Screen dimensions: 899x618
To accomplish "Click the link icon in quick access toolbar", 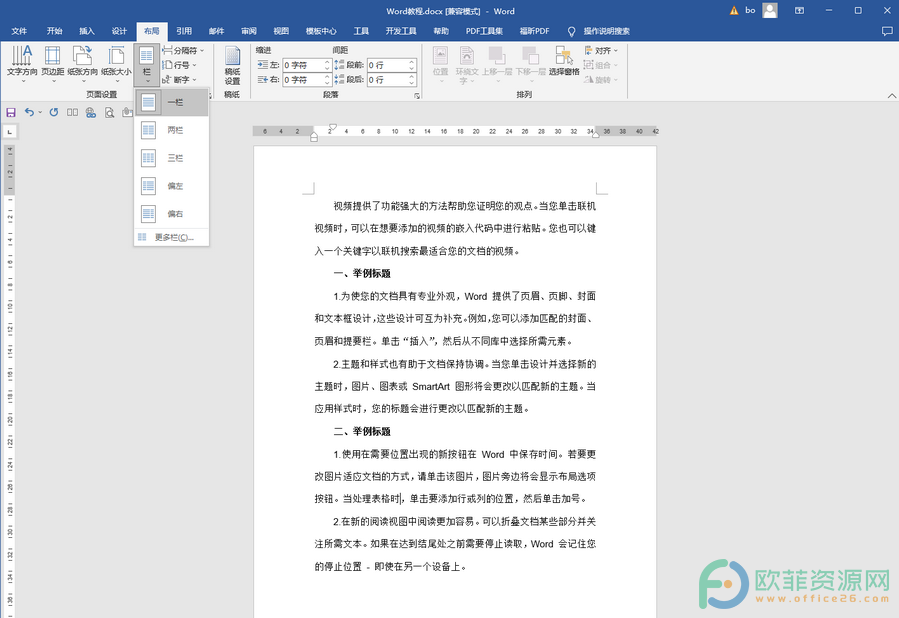I will (91, 113).
